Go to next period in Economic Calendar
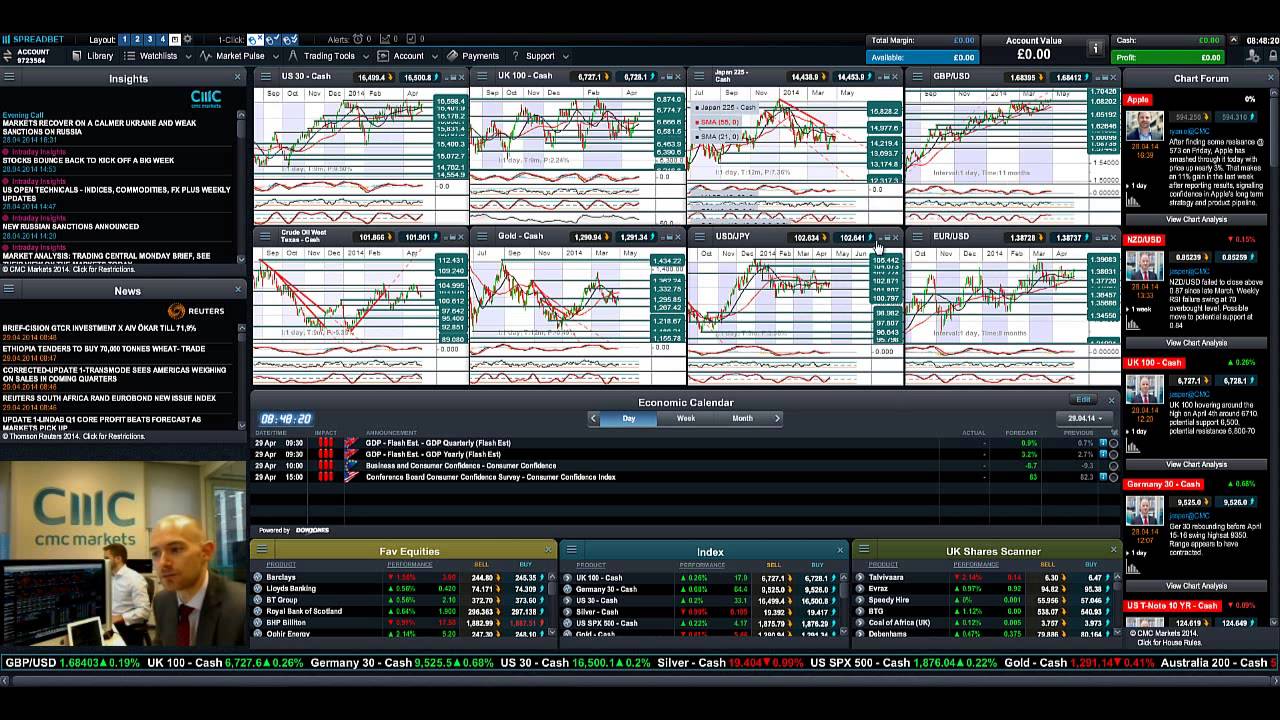Viewport: 1280px width, 720px height. tap(777, 418)
